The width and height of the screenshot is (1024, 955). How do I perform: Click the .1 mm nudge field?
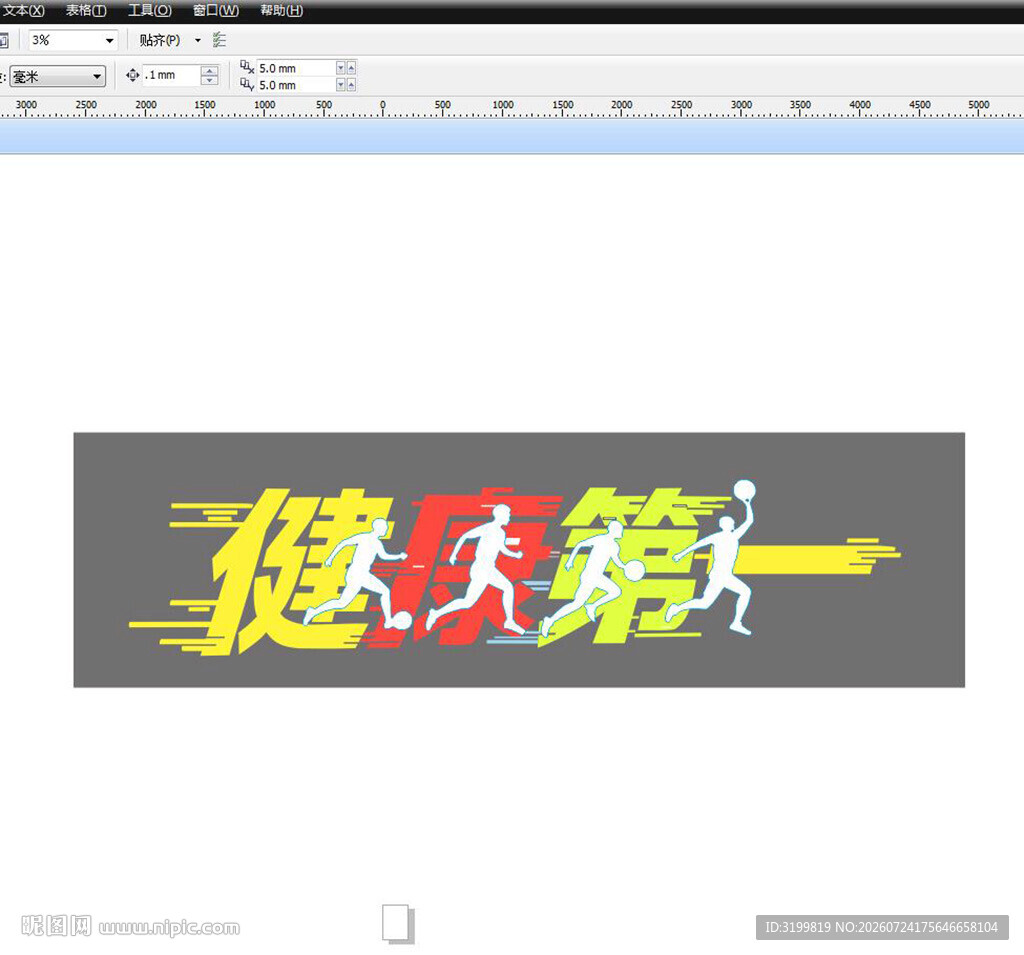172,75
